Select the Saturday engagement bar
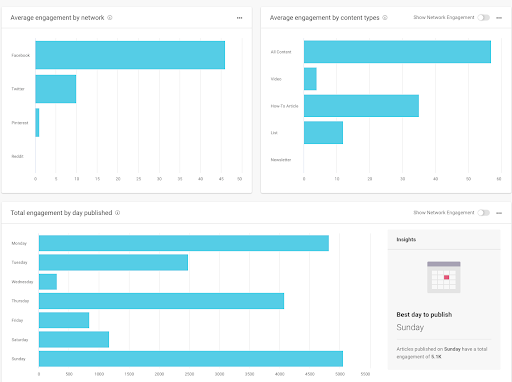 pyautogui.click(x=74, y=339)
